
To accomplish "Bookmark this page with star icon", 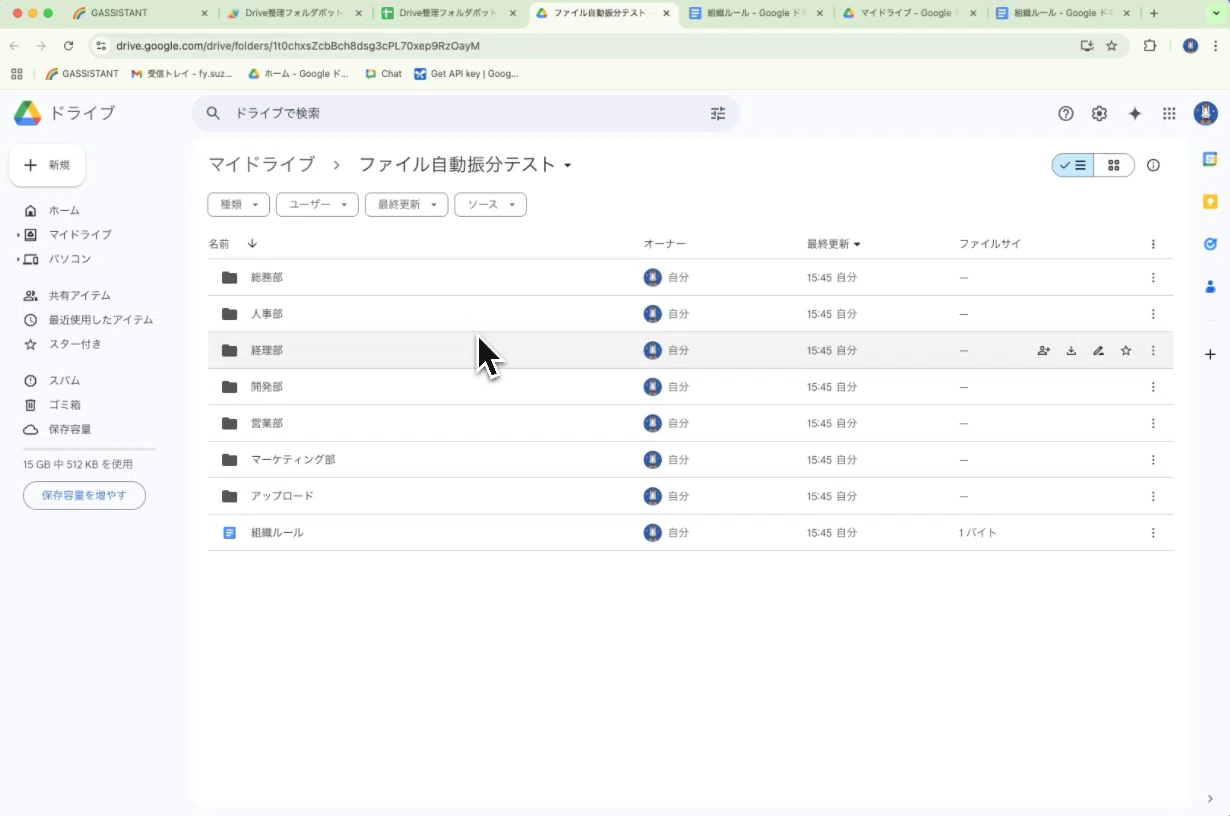I will [1111, 46].
